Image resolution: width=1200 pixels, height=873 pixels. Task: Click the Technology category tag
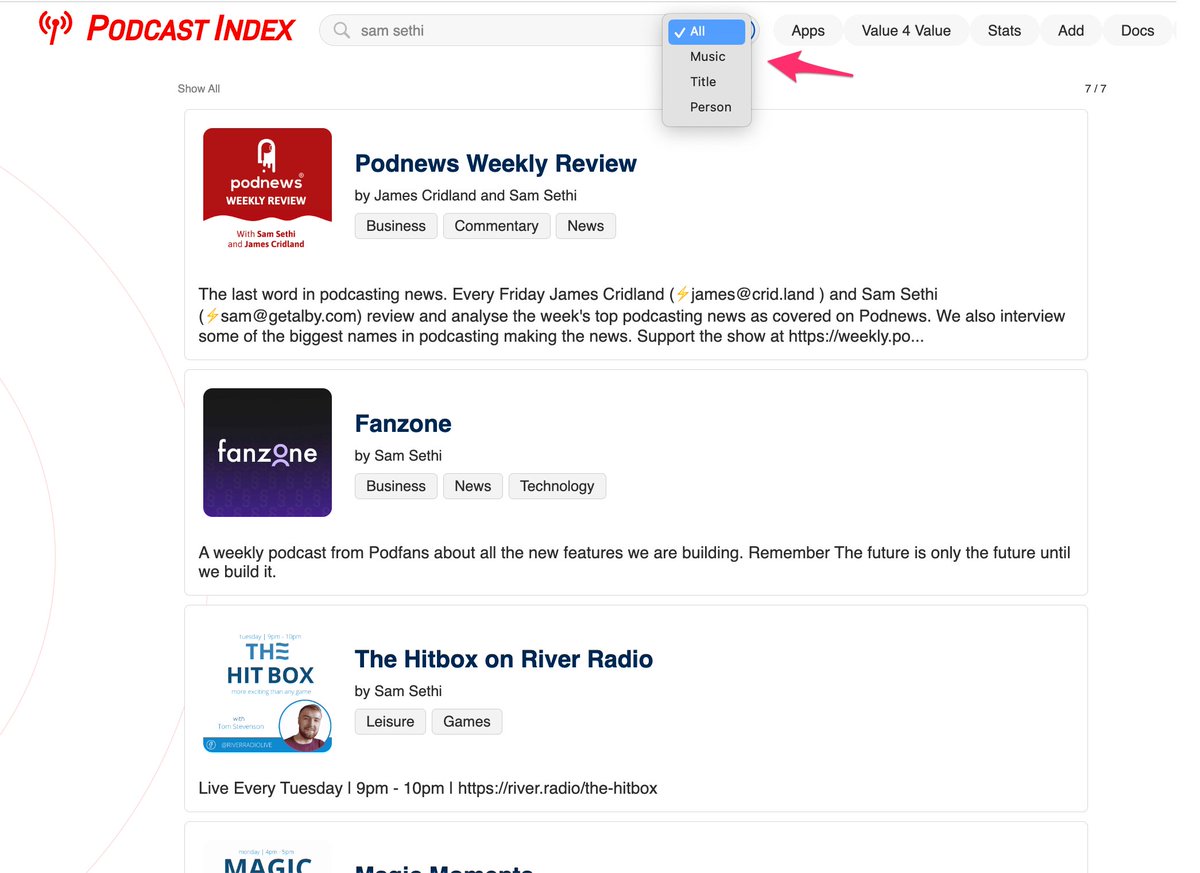[x=557, y=486]
